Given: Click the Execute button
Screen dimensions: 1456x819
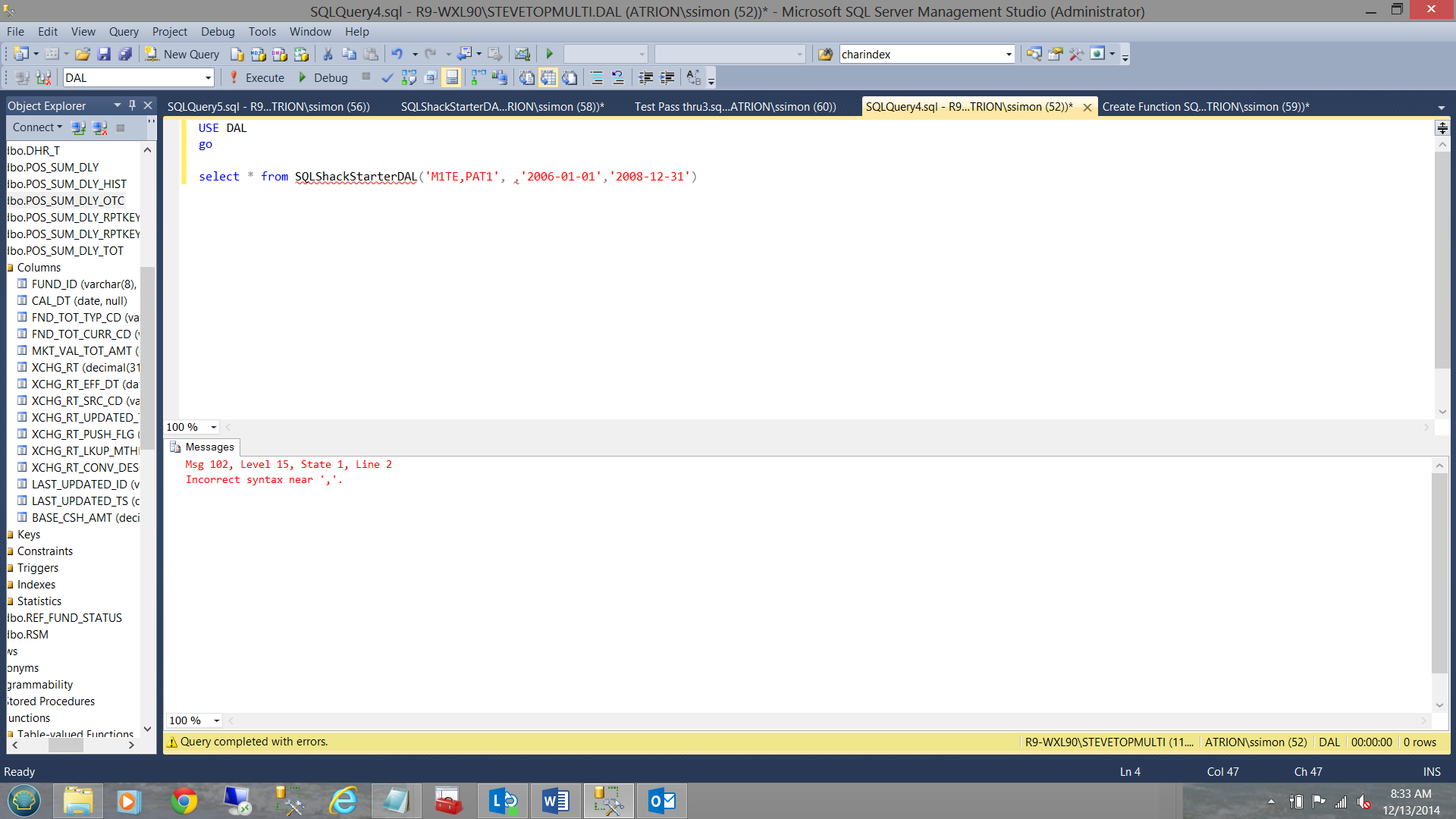Looking at the screenshot, I should coord(257,77).
